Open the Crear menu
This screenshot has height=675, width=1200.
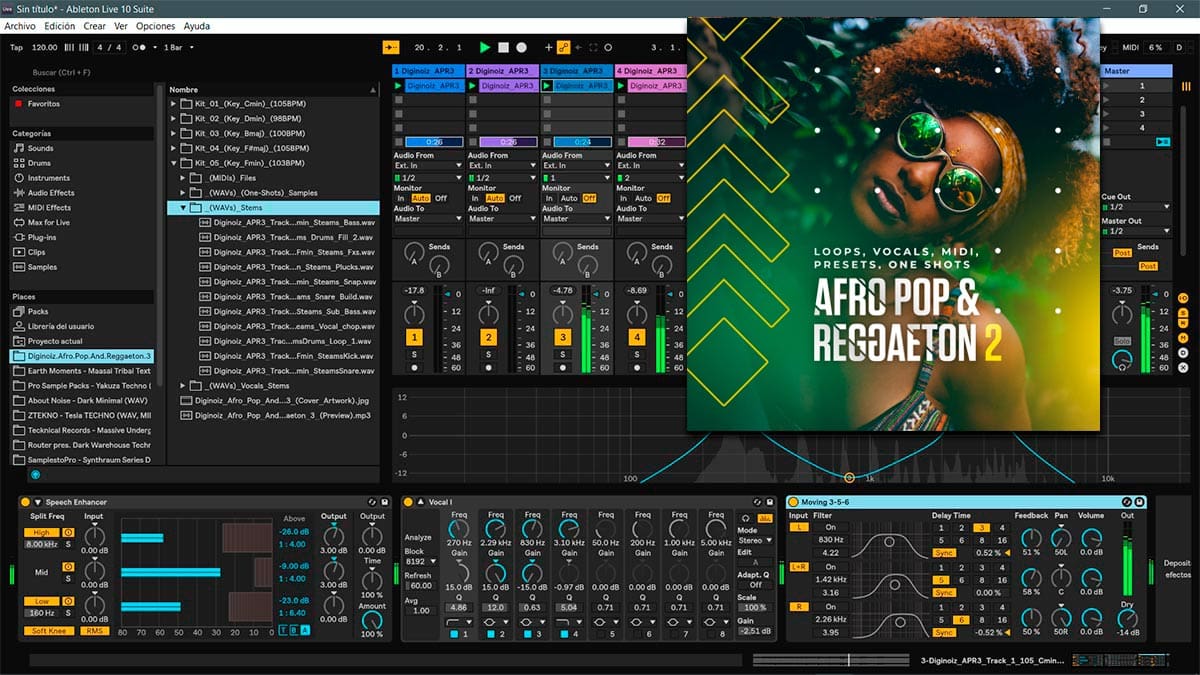point(94,26)
